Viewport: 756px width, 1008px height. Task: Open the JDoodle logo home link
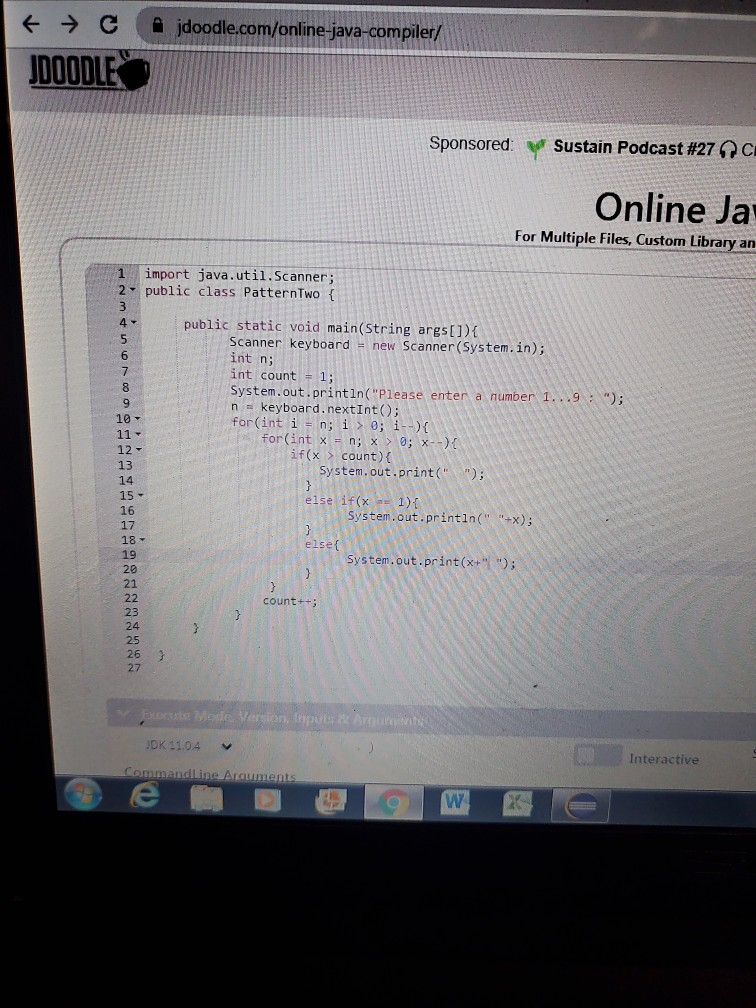click(88, 71)
